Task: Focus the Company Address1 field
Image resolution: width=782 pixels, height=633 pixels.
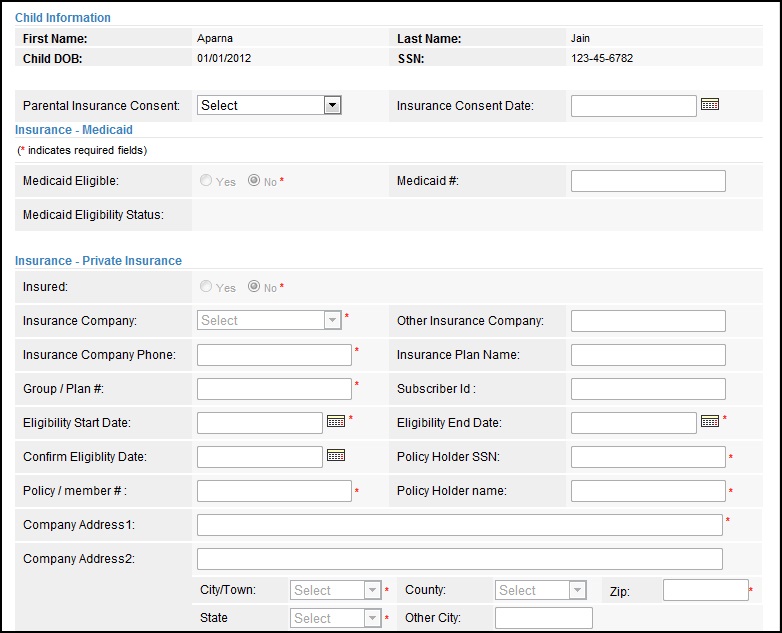Action: tap(459, 525)
